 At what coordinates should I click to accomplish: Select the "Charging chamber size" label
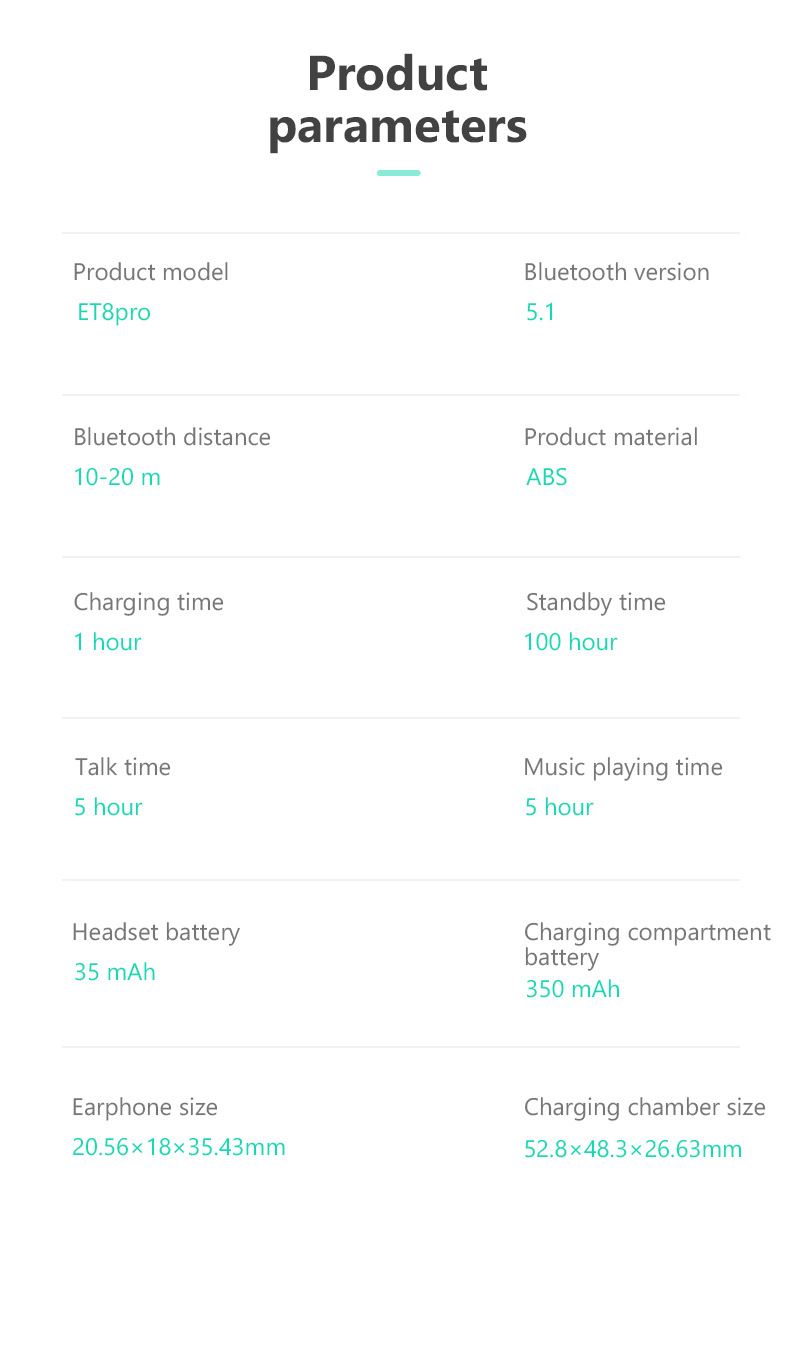pyautogui.click(x=644, y=1107)
